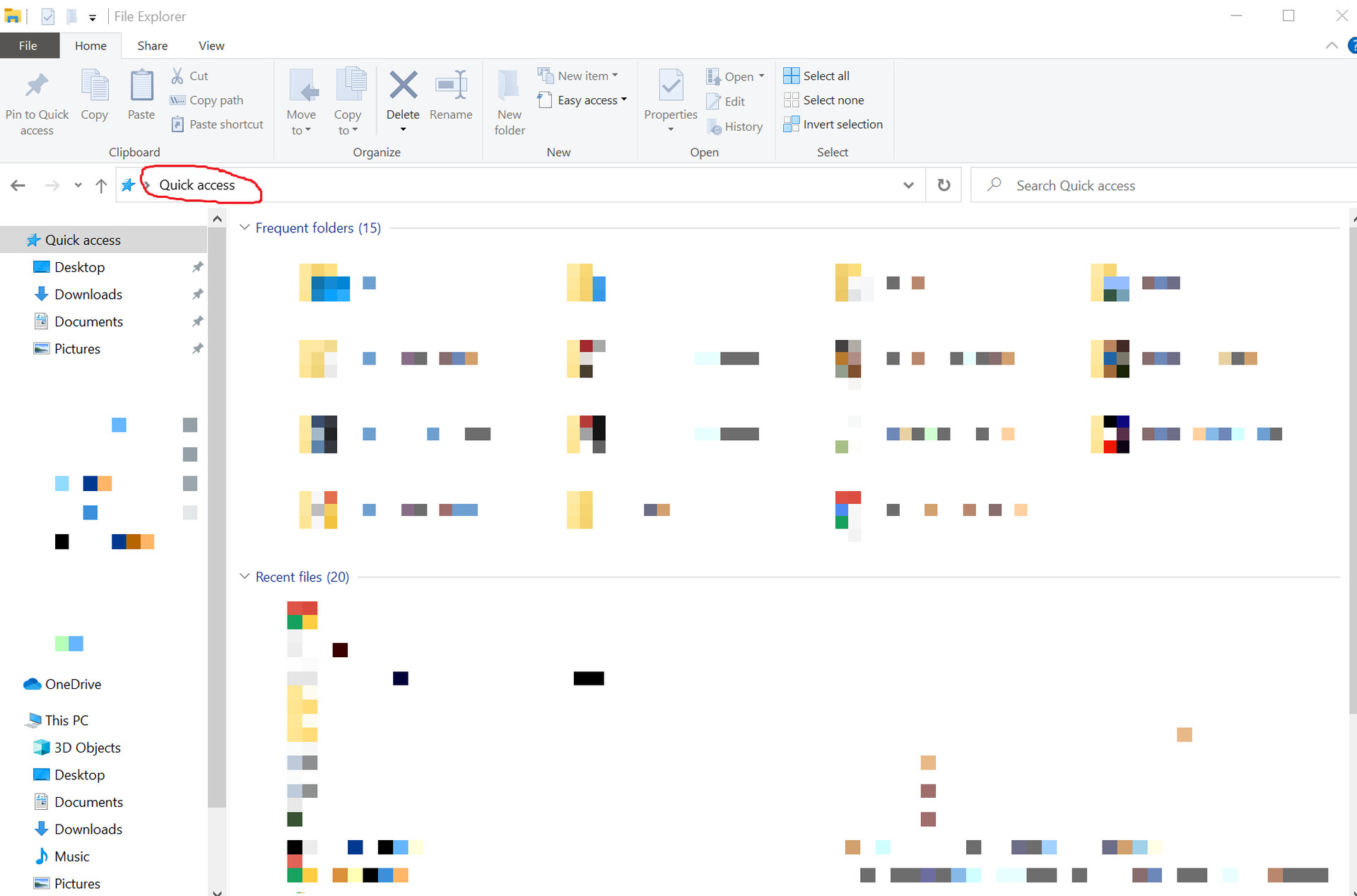This screenshot has width=1357, height=896.
Task: Click the Rename icon in Organize group
Action: tap(451, 86)
